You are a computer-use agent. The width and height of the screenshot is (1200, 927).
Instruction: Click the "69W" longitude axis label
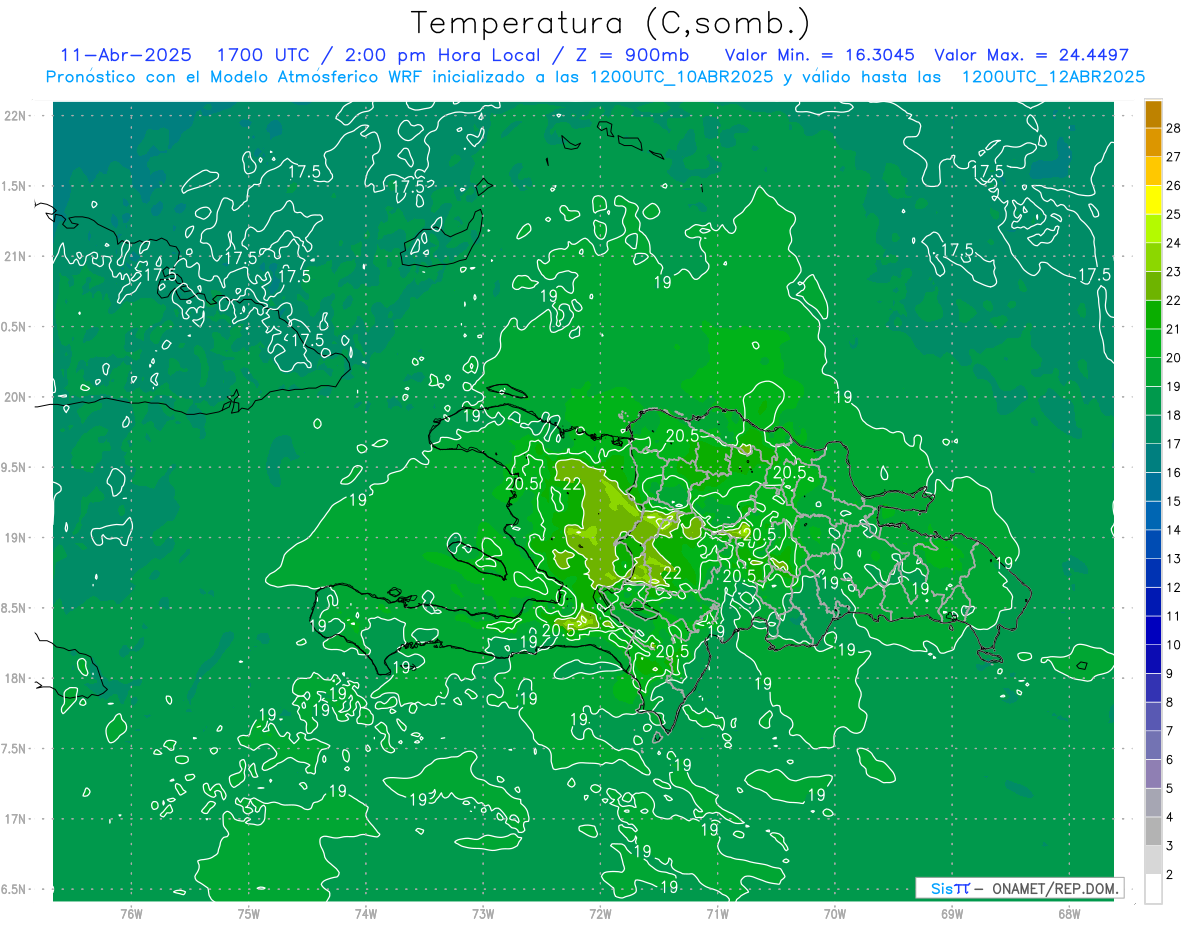[952, 913]
